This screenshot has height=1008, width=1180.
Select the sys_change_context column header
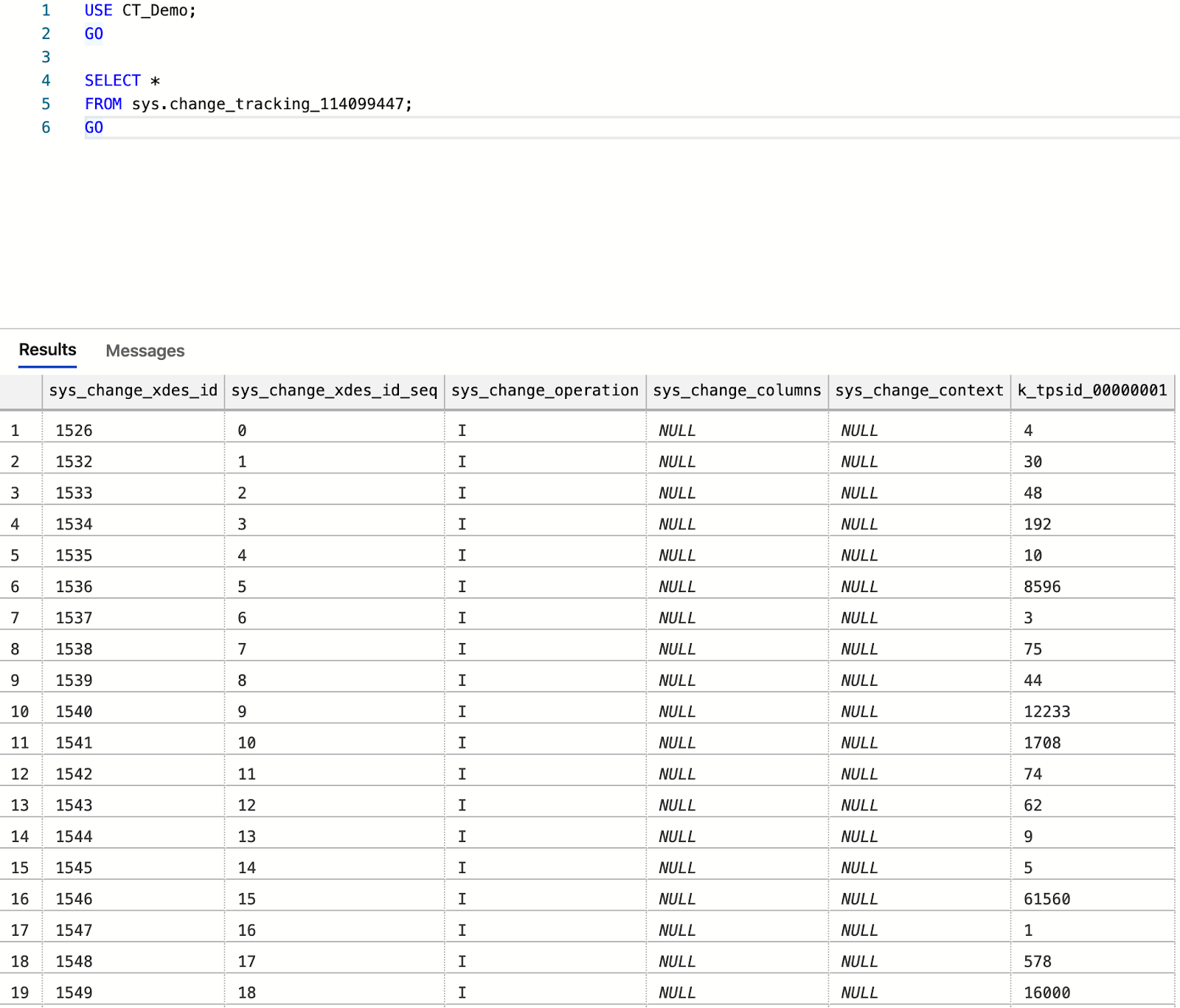pos(918,391)
